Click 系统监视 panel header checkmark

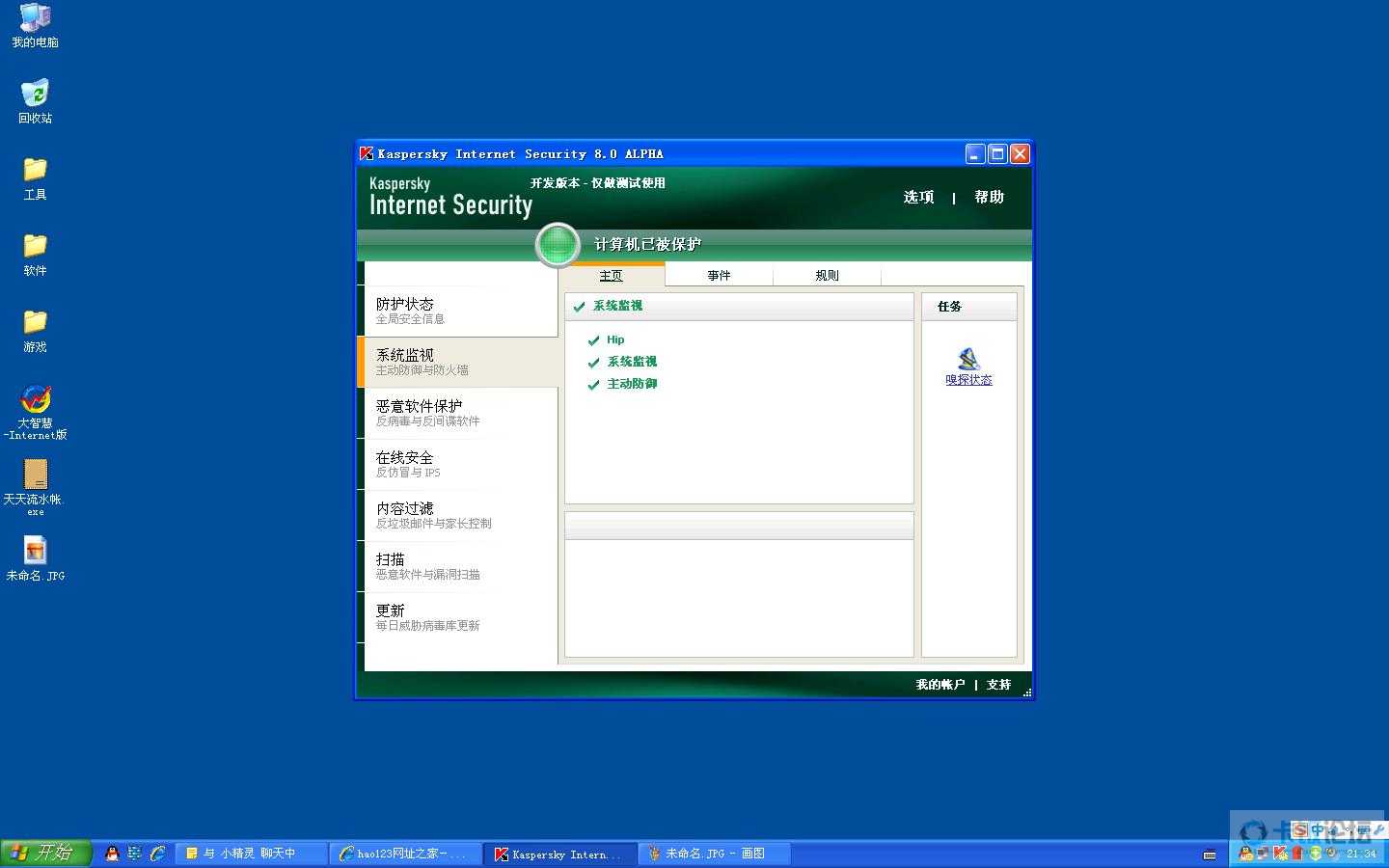coord(579,307)
